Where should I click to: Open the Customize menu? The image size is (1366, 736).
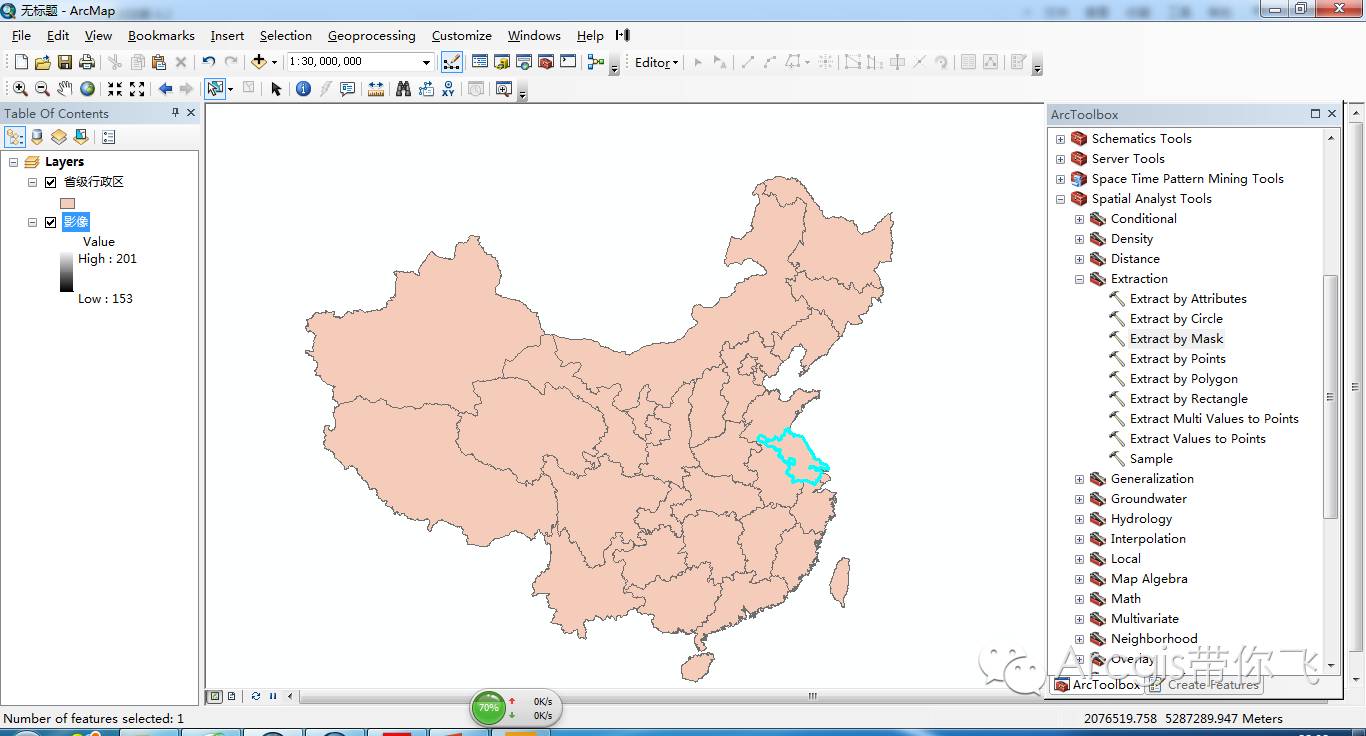pyautogui.click(x=461, y=36)
